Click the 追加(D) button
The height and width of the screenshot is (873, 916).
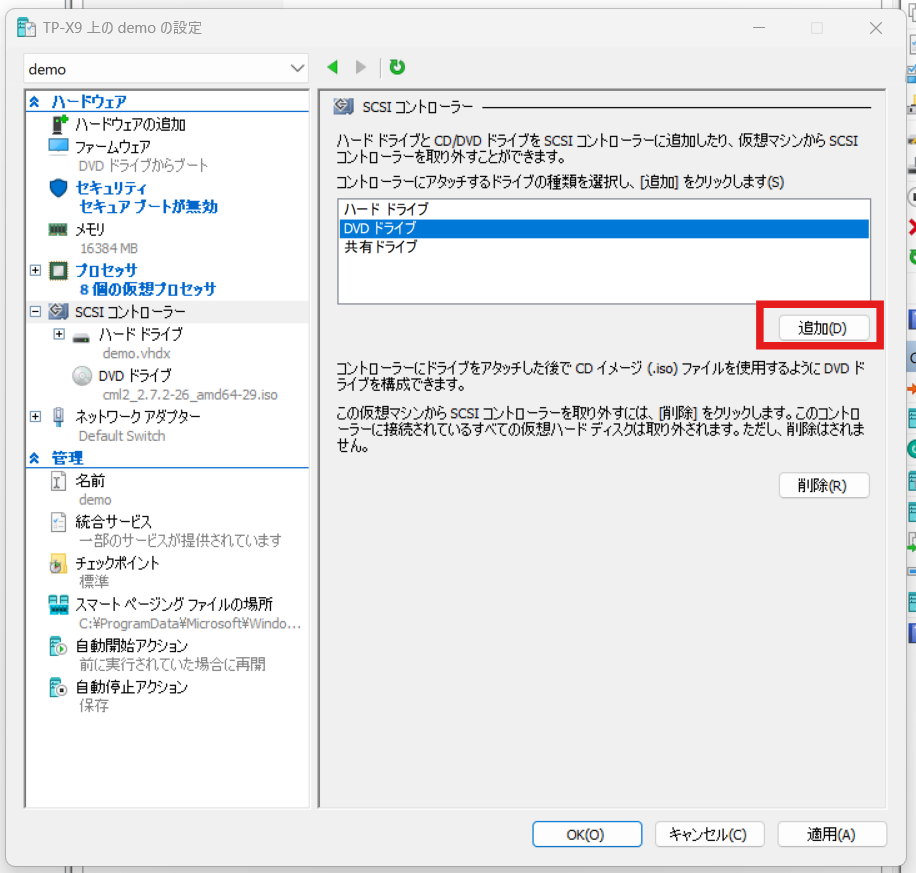point(824,328)
